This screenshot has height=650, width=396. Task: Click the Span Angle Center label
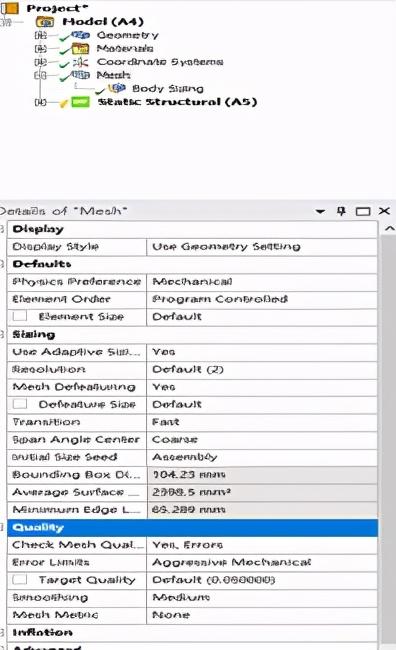pos(76,439)
